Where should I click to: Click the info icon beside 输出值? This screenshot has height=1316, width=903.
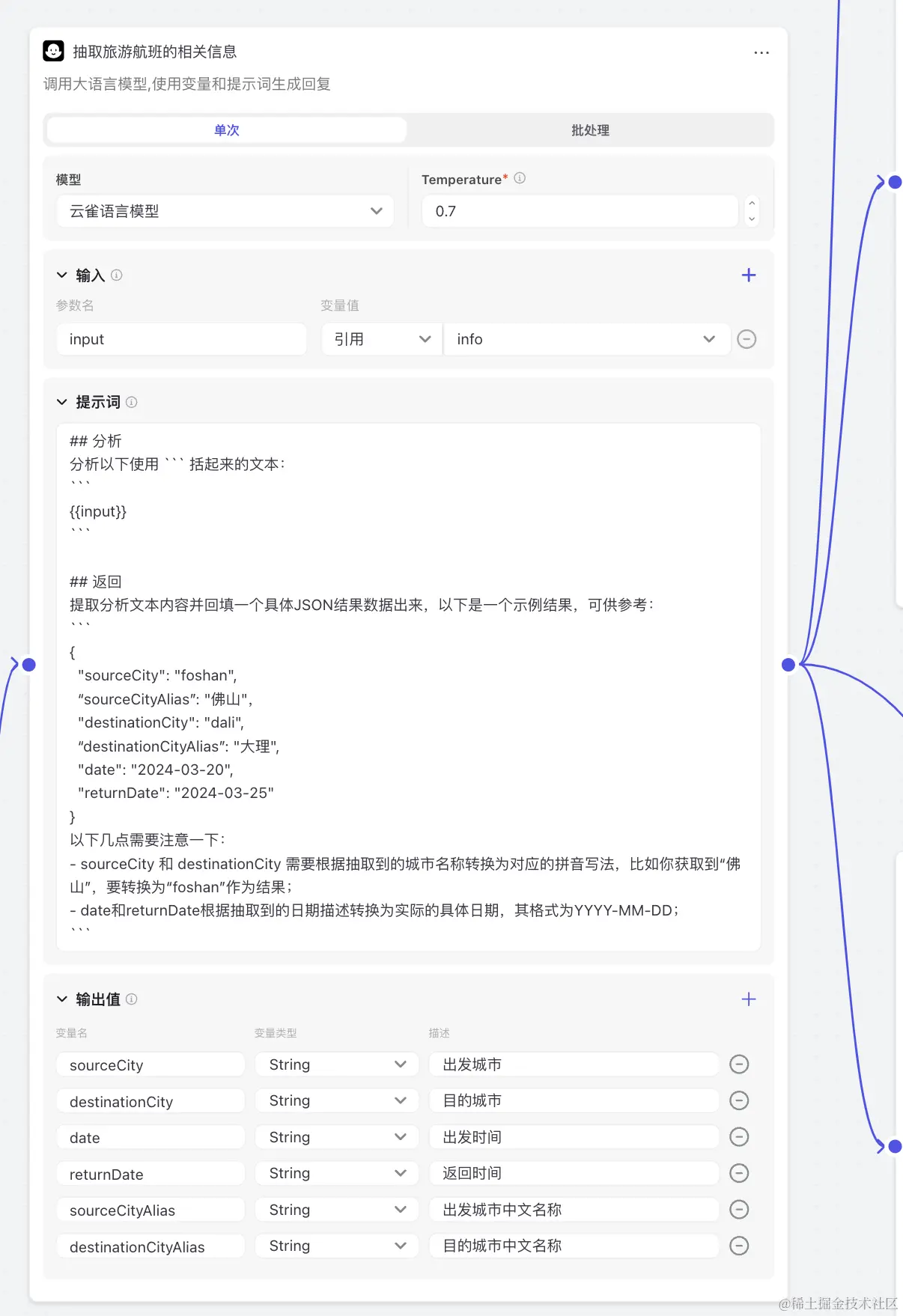[132, 999]
